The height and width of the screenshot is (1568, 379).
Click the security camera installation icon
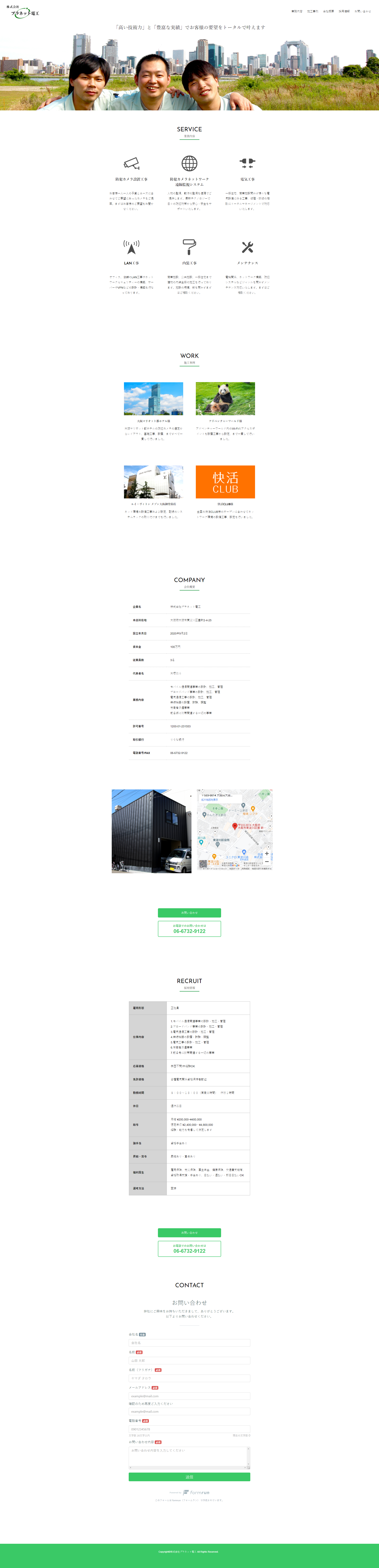point(132,163)
